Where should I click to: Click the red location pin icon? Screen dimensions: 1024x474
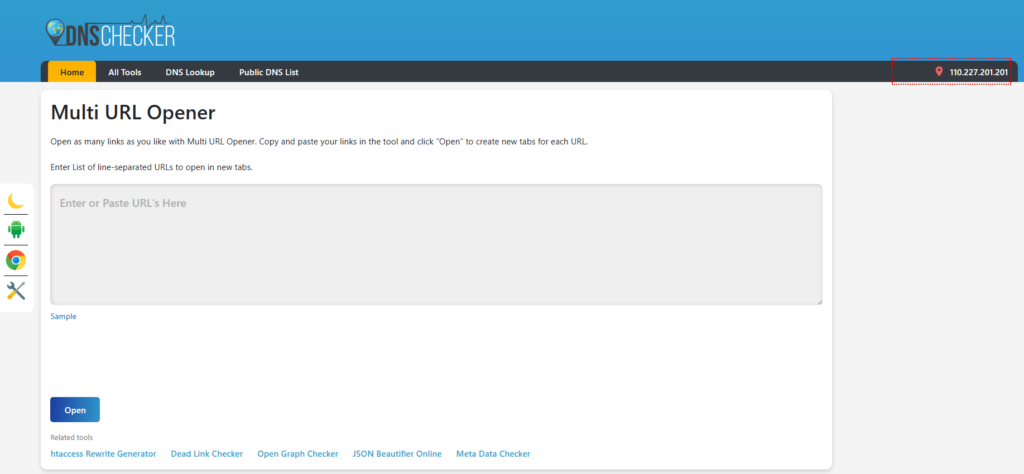point(939,72)
